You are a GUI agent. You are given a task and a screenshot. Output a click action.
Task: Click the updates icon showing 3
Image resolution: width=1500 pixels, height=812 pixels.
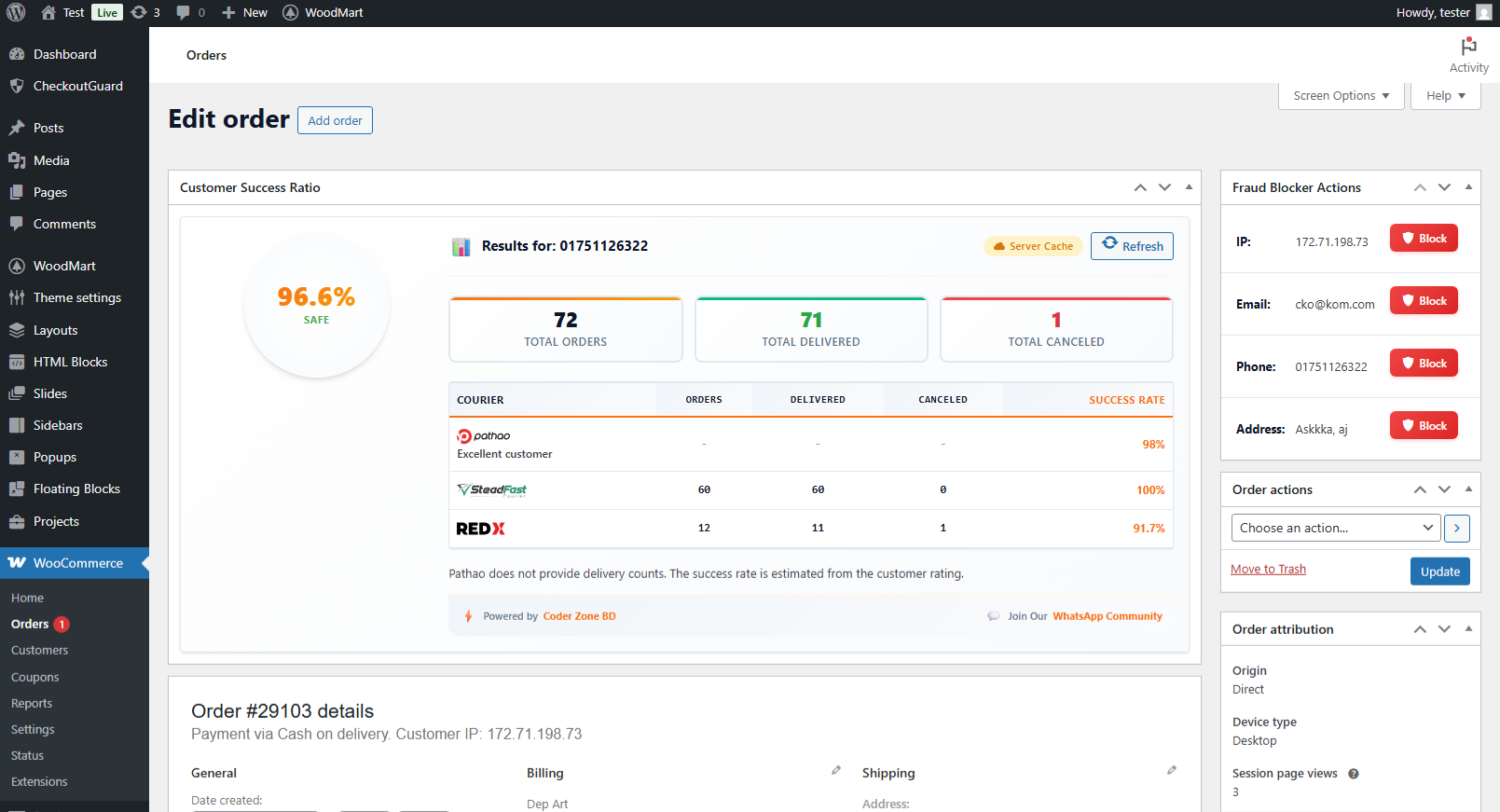[145, 12]
